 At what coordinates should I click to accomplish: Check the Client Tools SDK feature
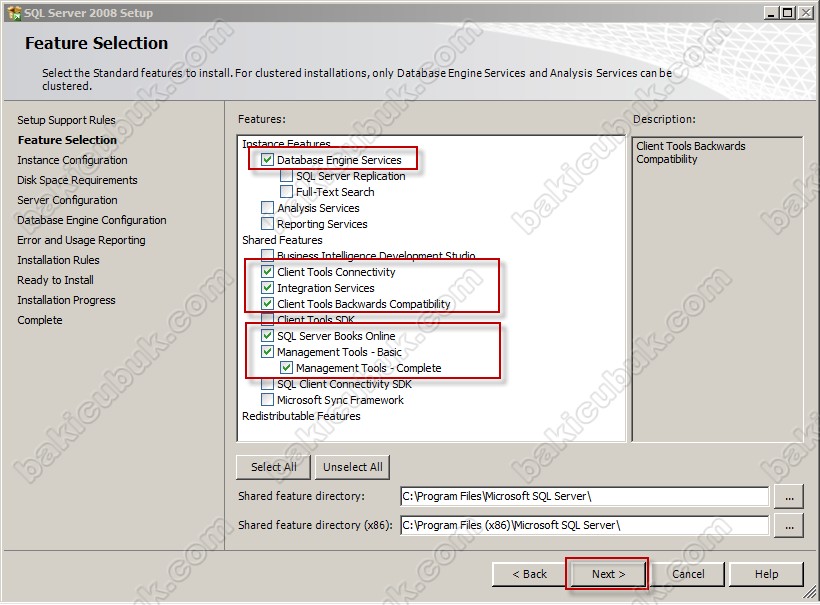pyautogui.click(x=267, y=319)
